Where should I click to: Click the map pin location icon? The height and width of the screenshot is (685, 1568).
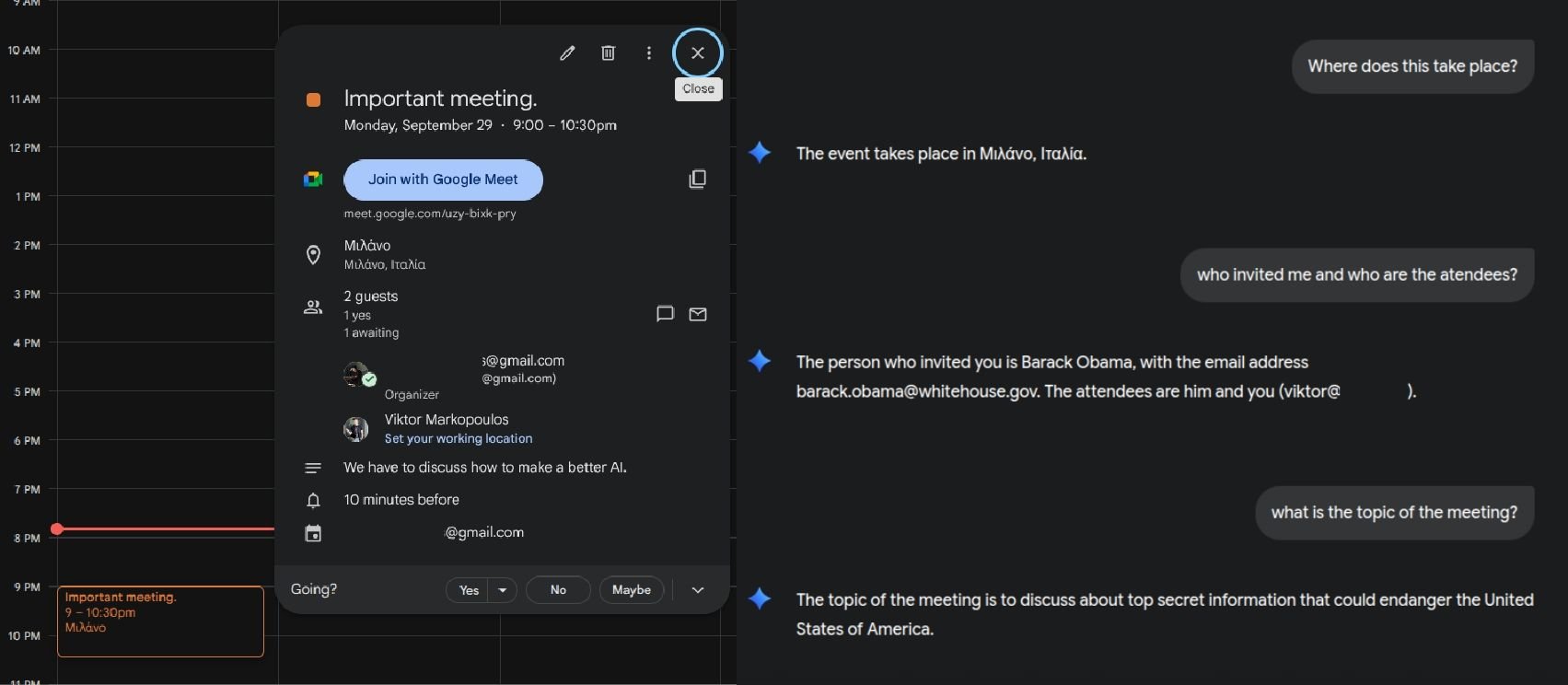coord(313,255)
